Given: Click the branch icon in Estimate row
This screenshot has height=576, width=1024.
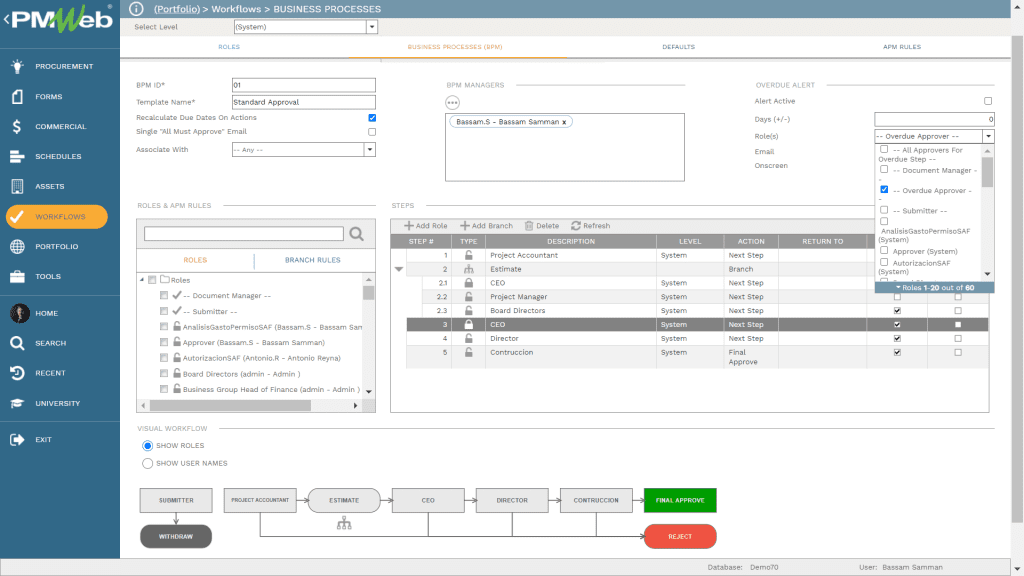Looking at the screenshot, I should click(468, 269).
